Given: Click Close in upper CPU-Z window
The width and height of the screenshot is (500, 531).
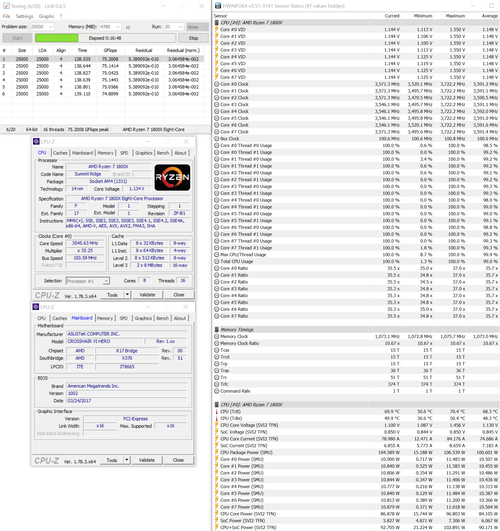Looking at the screenshot, I should 179,295.
